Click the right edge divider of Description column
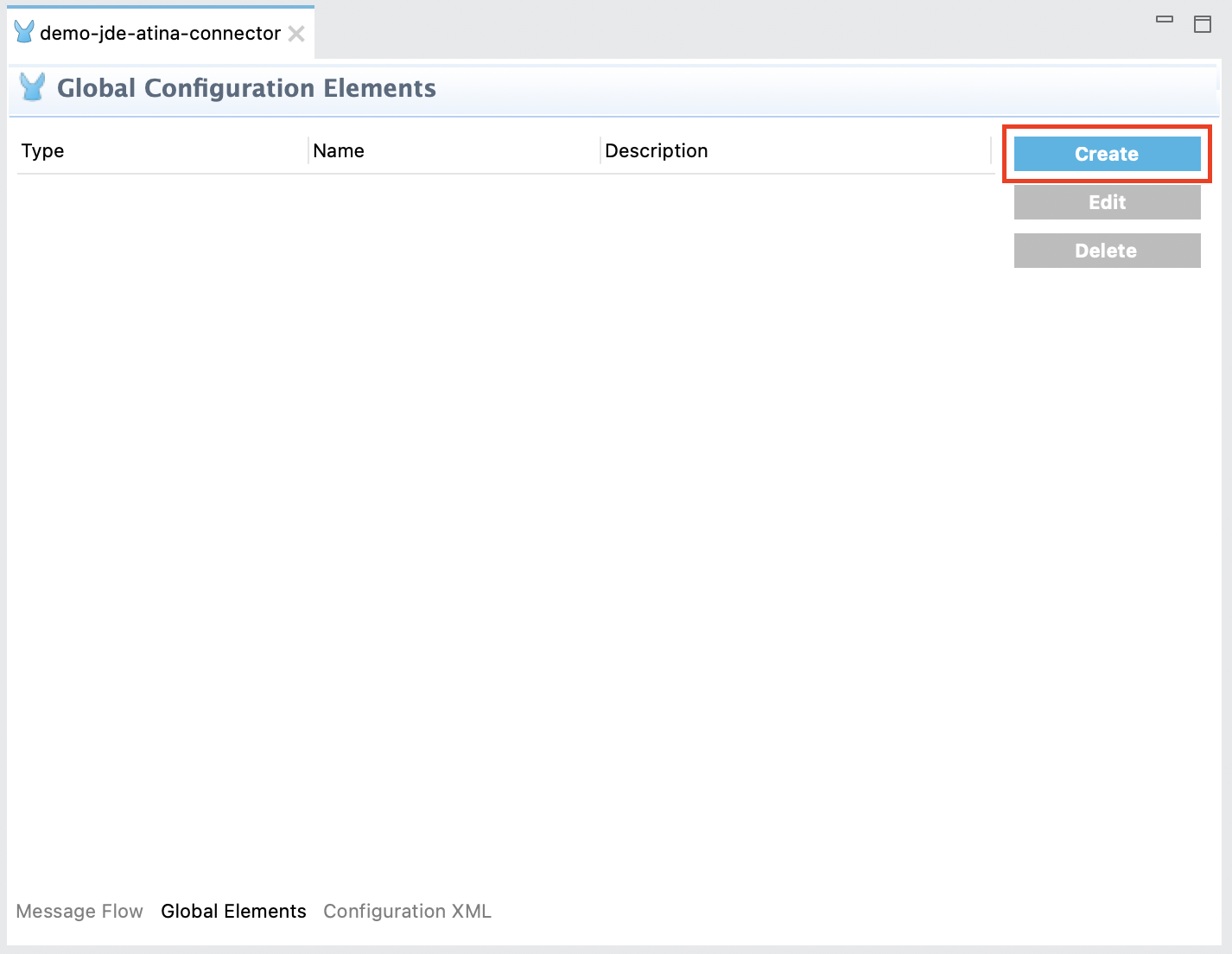Screen dimensions: 1232x954 coord(991,151)
